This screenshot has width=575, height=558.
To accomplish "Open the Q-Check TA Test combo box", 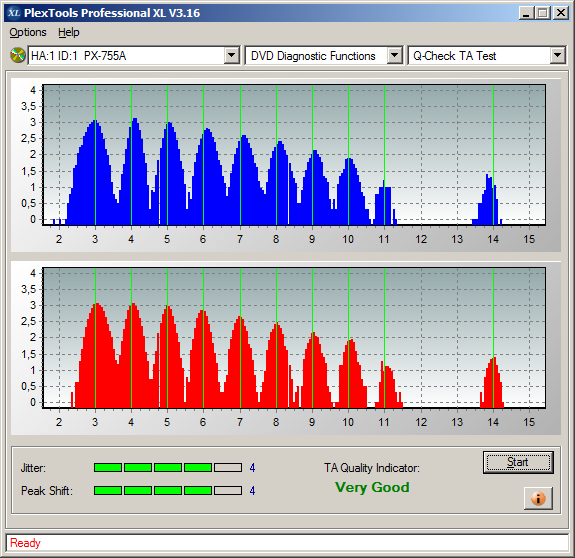I will [487, 56].
